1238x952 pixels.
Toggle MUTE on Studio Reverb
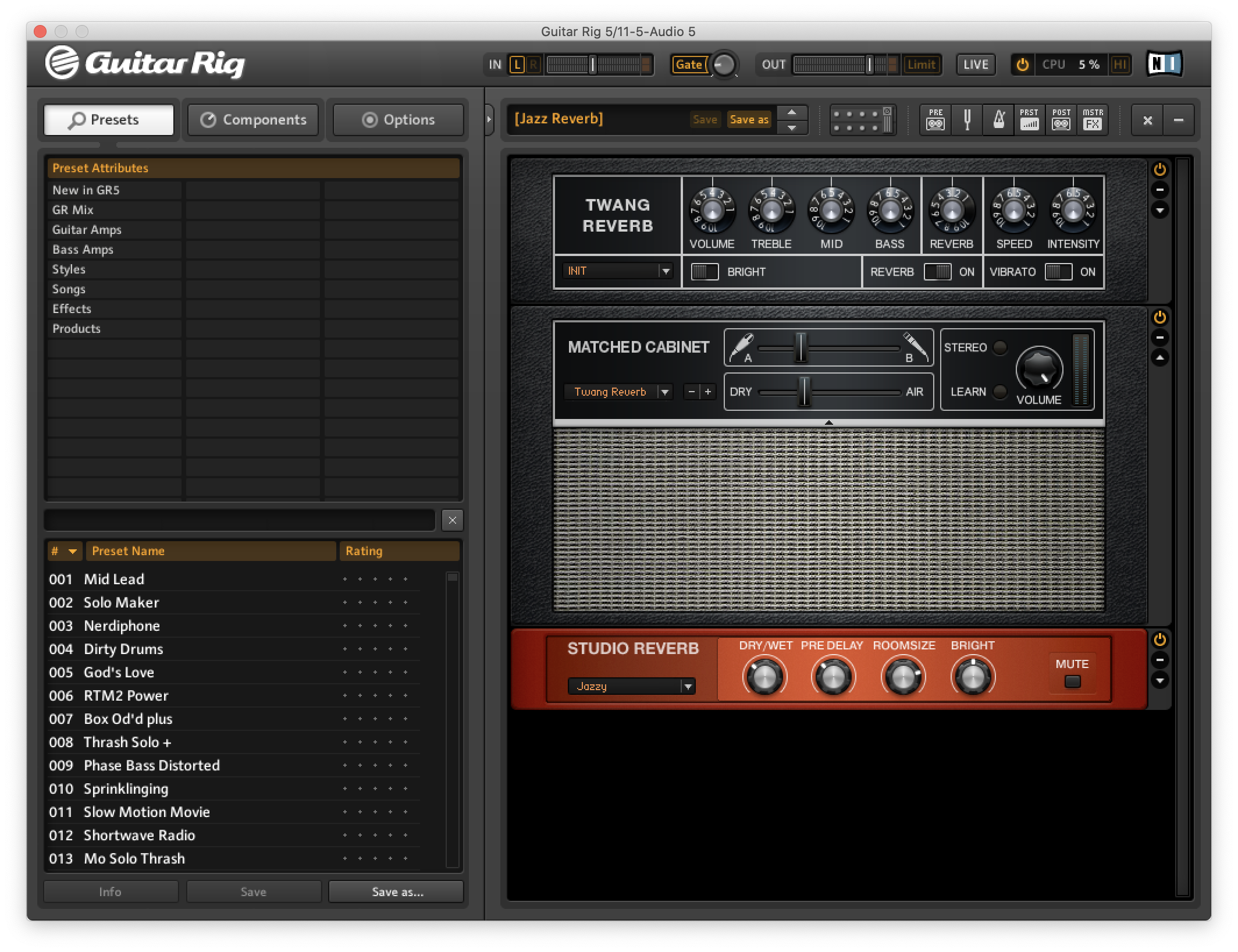coord(1072,681)
